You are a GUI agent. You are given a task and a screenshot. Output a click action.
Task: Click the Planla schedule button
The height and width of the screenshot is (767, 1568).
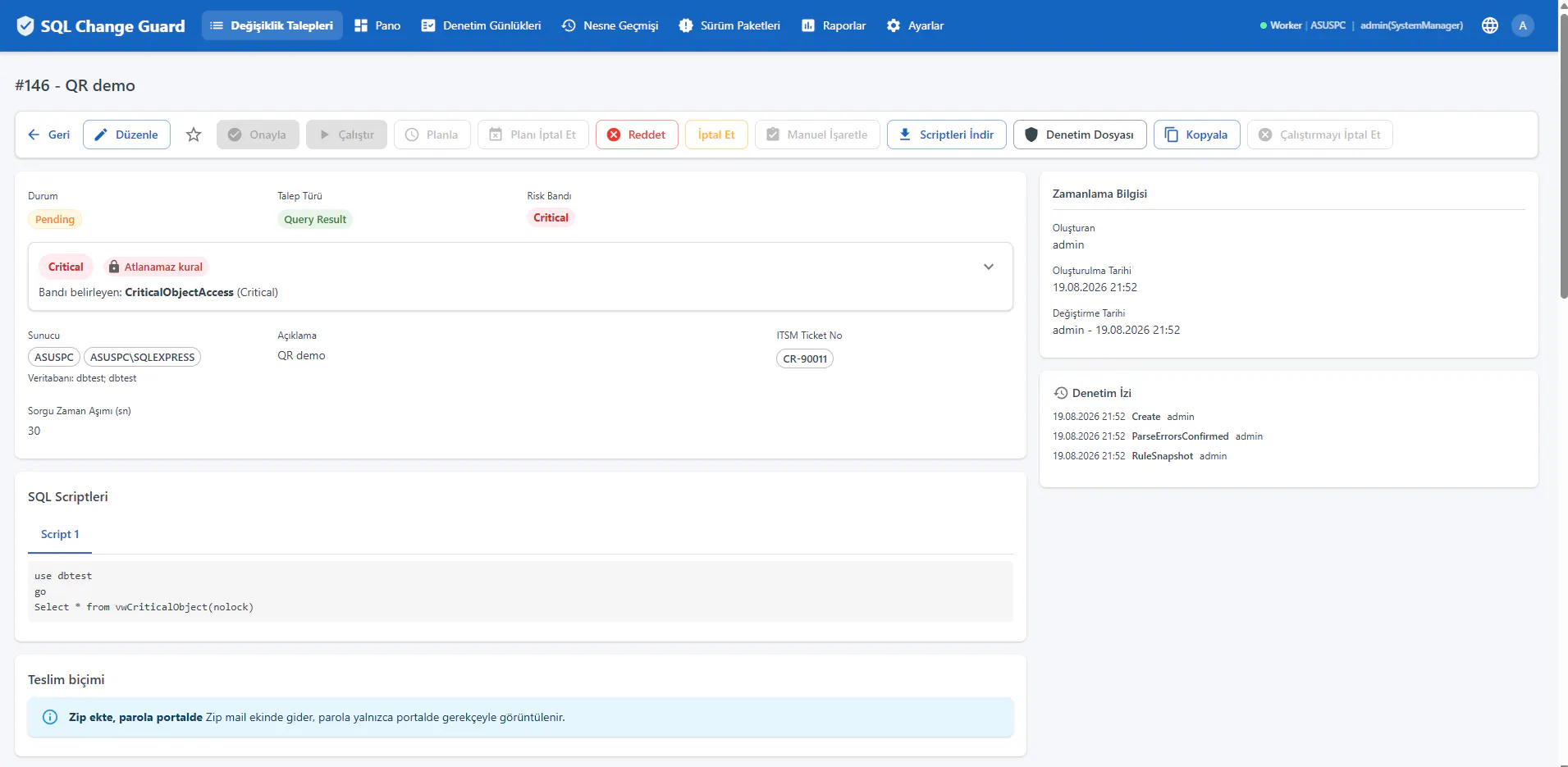(432, 135)
